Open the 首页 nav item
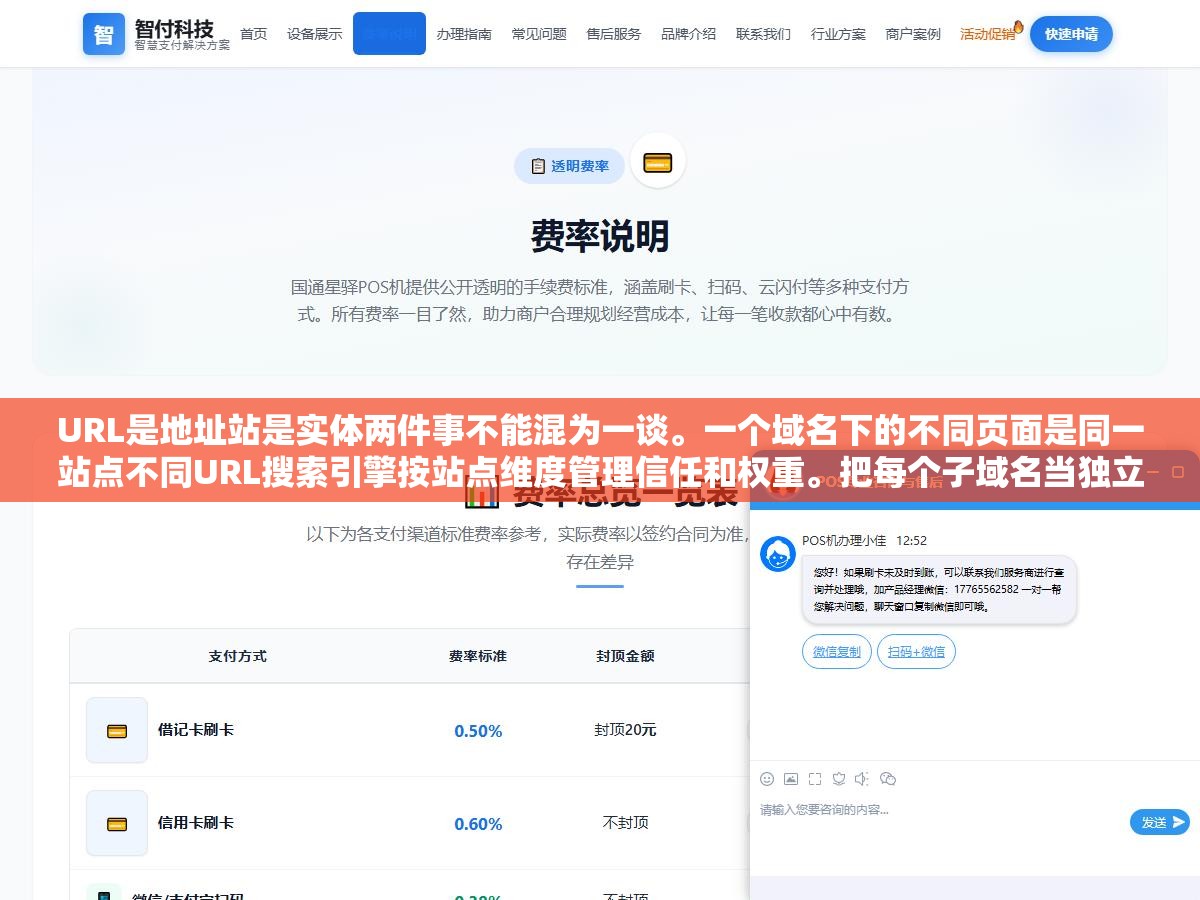 coord(254,34)
